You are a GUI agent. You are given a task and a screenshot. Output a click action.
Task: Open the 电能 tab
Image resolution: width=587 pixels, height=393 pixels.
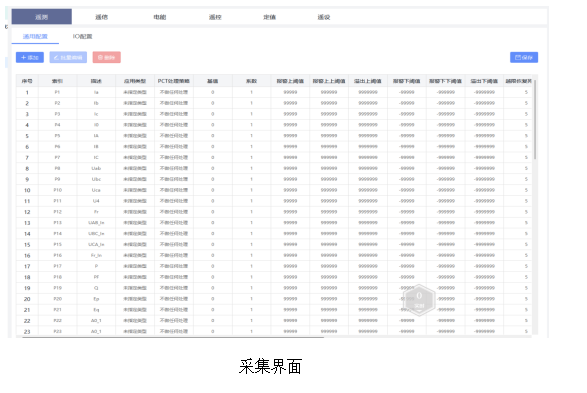point(160,17)
